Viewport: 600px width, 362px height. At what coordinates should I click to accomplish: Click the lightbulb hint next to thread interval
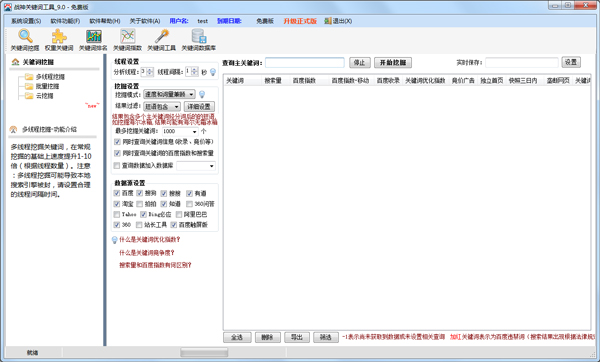click(x=213, y=72)
